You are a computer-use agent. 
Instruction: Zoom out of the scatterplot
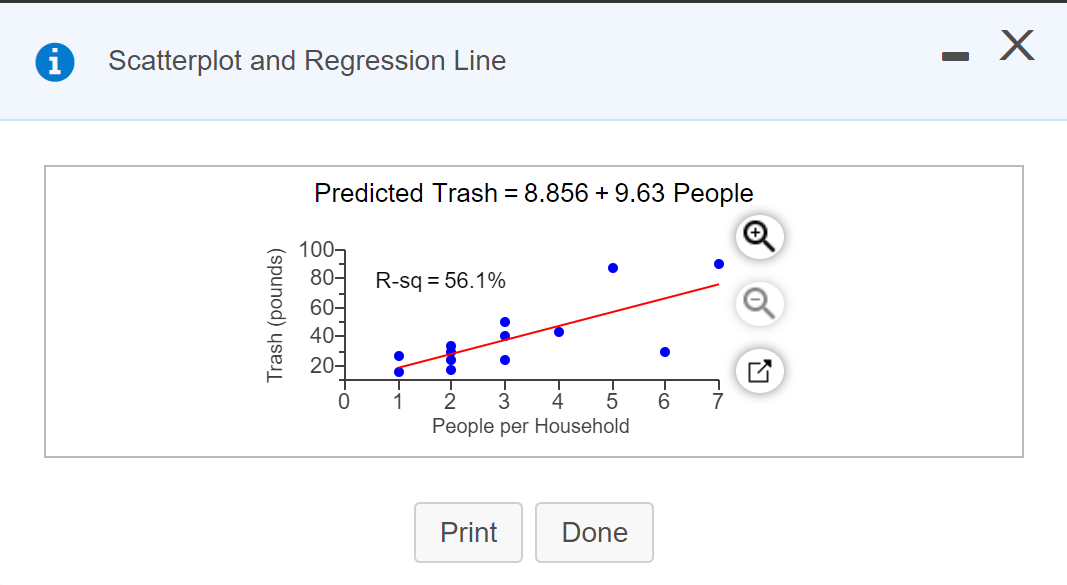coord(759,303)
